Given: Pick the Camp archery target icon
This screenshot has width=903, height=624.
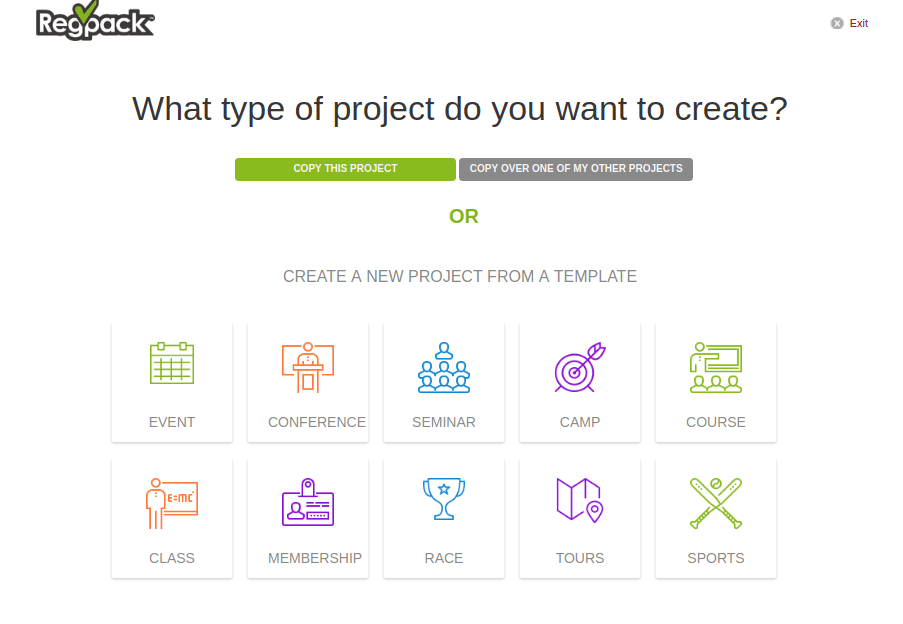Looking at the screenshot, I should (580, 367).
